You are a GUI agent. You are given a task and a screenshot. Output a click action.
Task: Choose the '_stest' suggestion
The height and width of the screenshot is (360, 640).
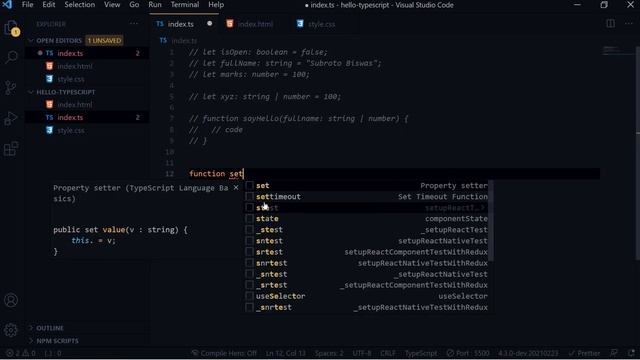[367, 230]
